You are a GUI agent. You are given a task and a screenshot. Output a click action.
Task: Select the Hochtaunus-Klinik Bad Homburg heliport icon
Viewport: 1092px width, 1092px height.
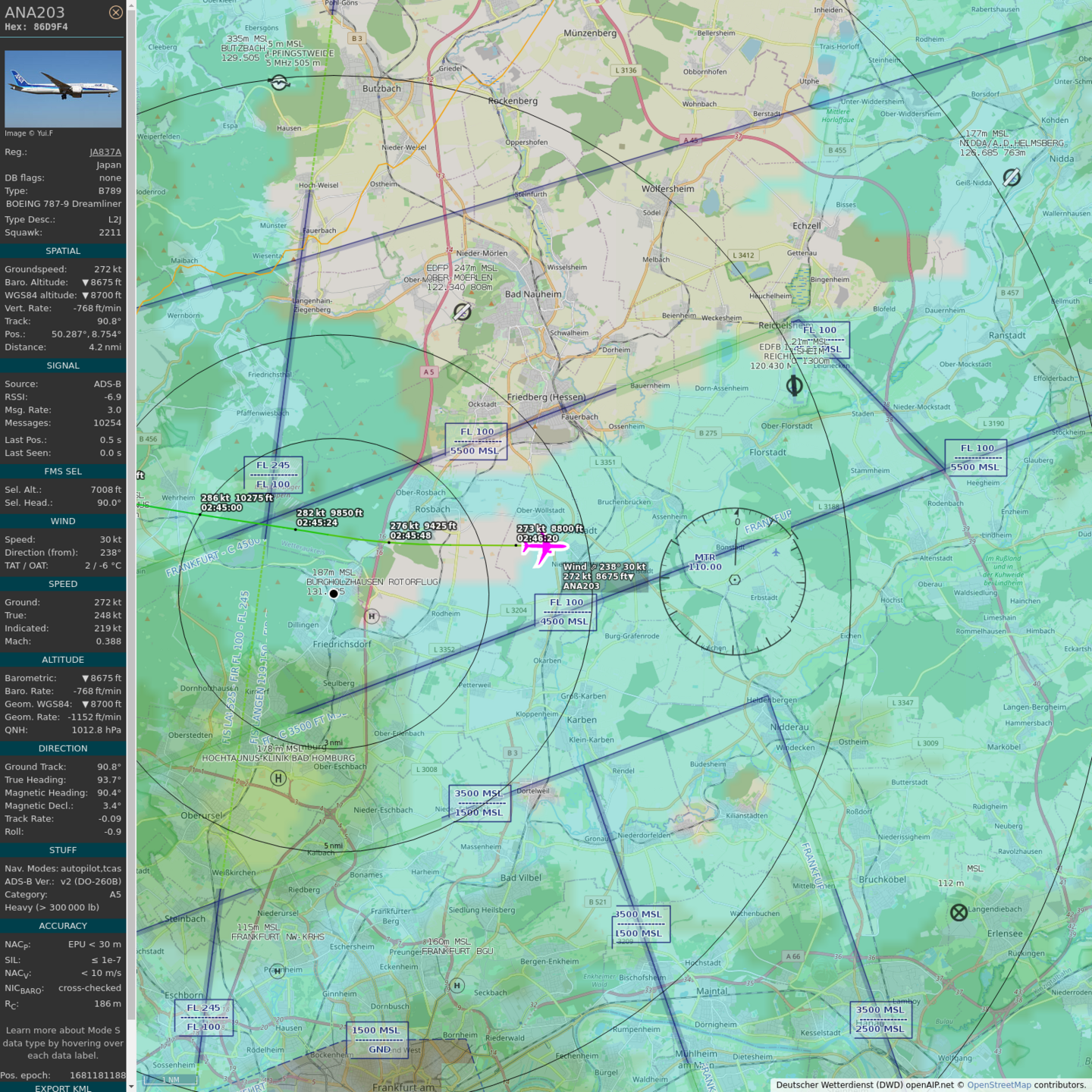(x=278, y=778)
